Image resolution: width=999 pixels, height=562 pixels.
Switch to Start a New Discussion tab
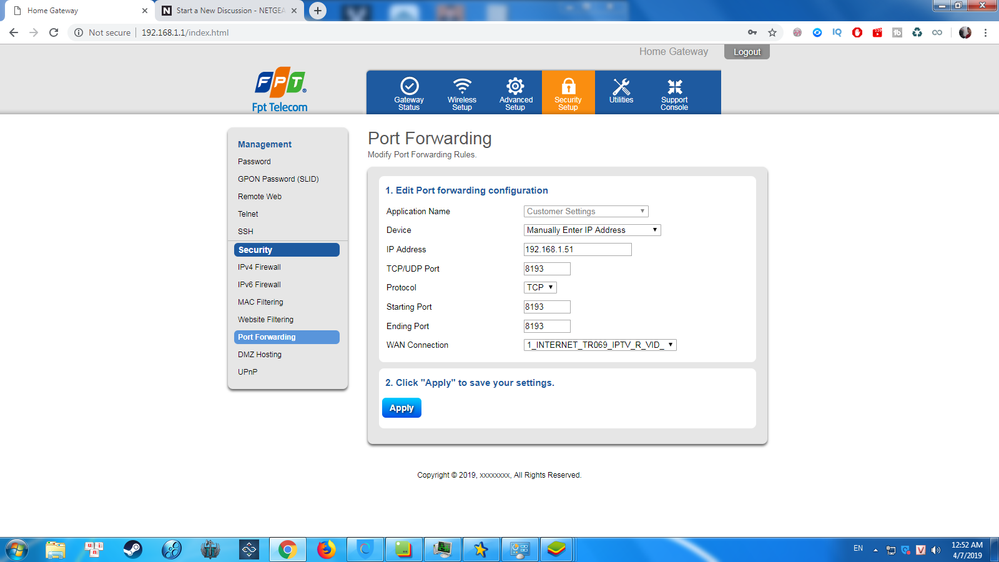point(229,11)
